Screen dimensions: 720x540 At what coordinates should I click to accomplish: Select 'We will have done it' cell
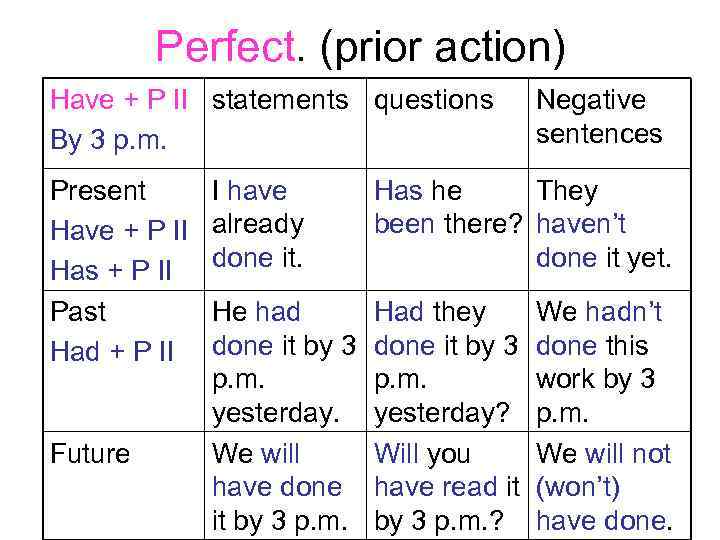(x=278, y=487)
